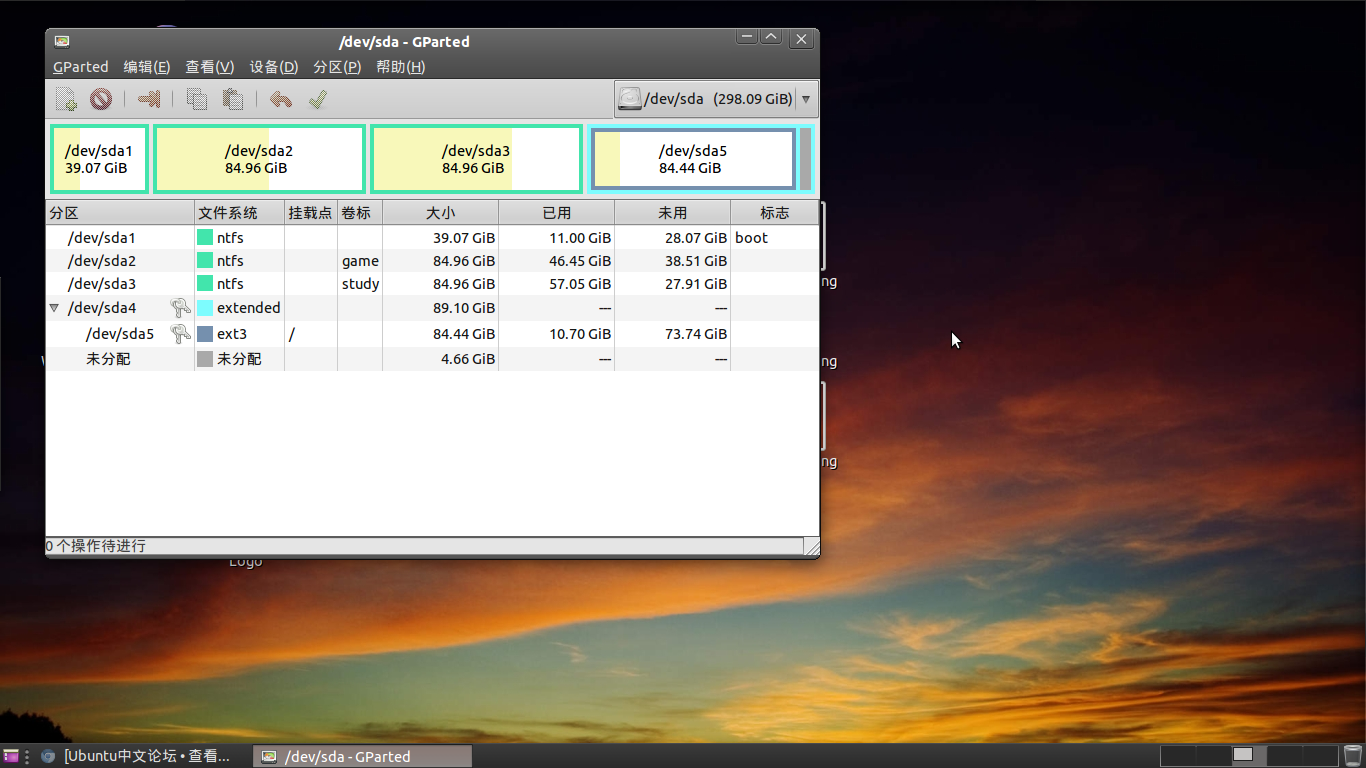
Task: Sort by 标志 column header
Action: [774, 212]
